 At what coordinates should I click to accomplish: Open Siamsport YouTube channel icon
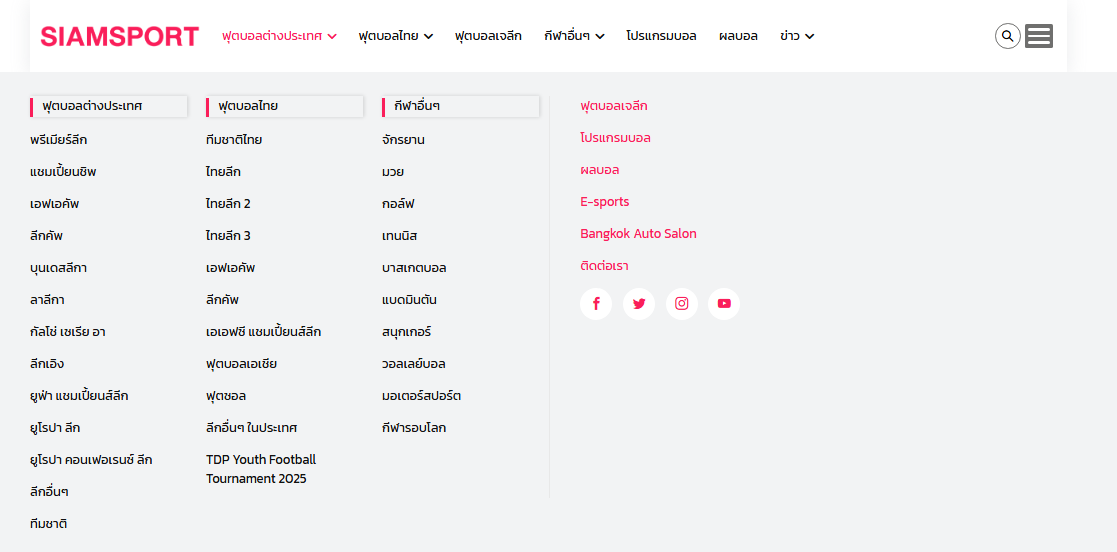[724, 304]
